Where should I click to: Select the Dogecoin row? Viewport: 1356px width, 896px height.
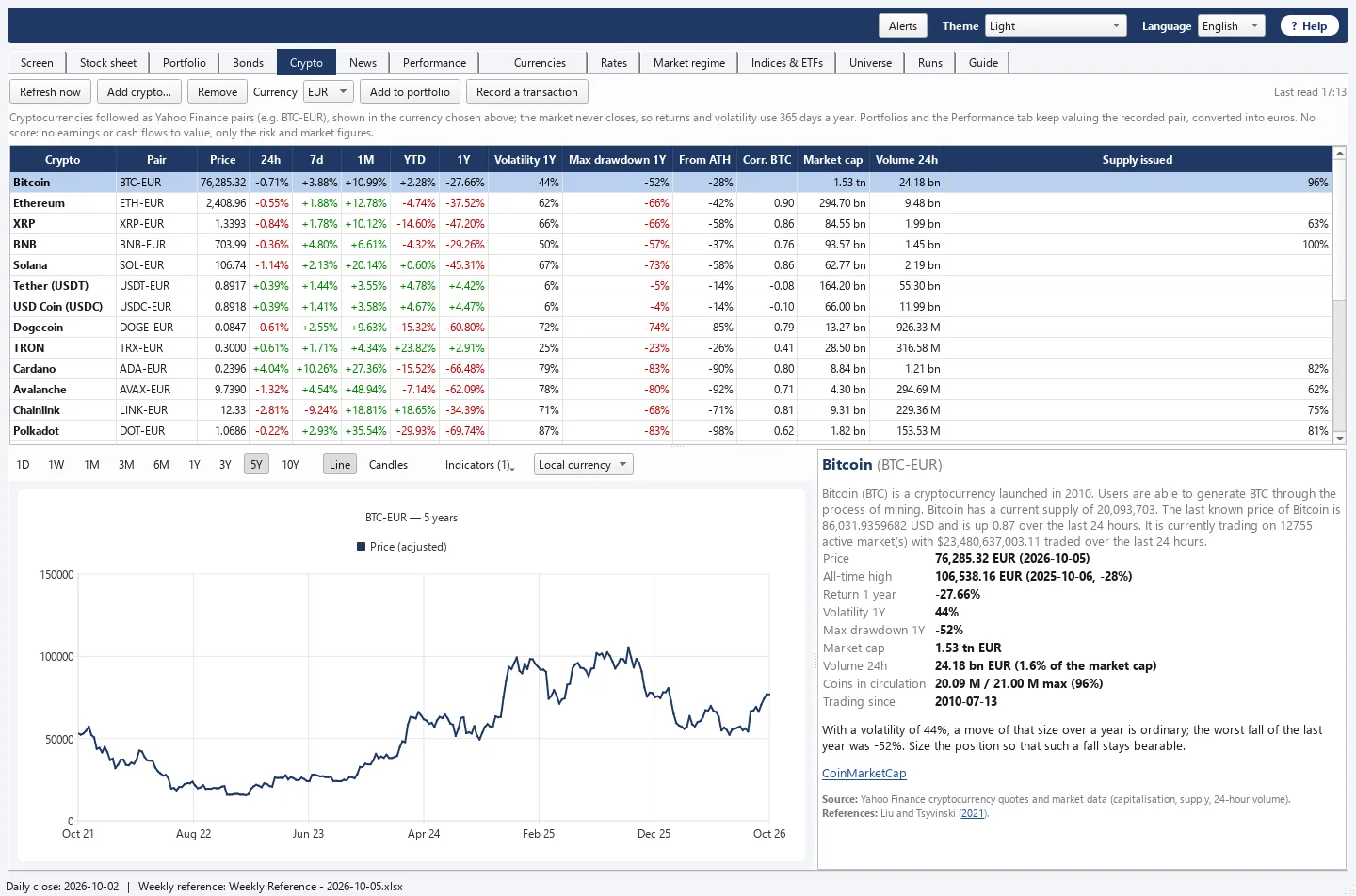click(670, 327)
